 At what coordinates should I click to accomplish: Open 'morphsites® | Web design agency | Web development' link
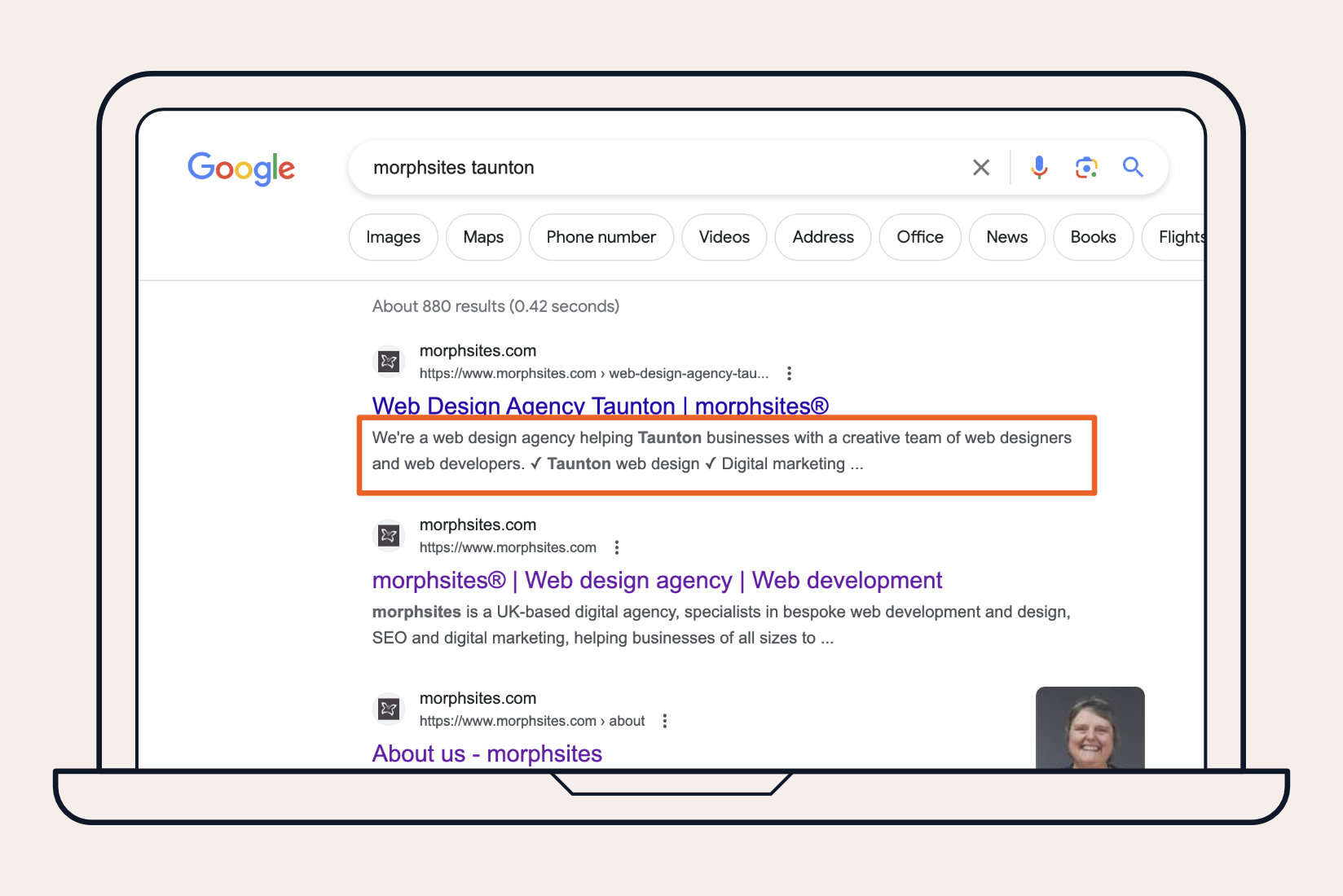(x=657, y=580)
